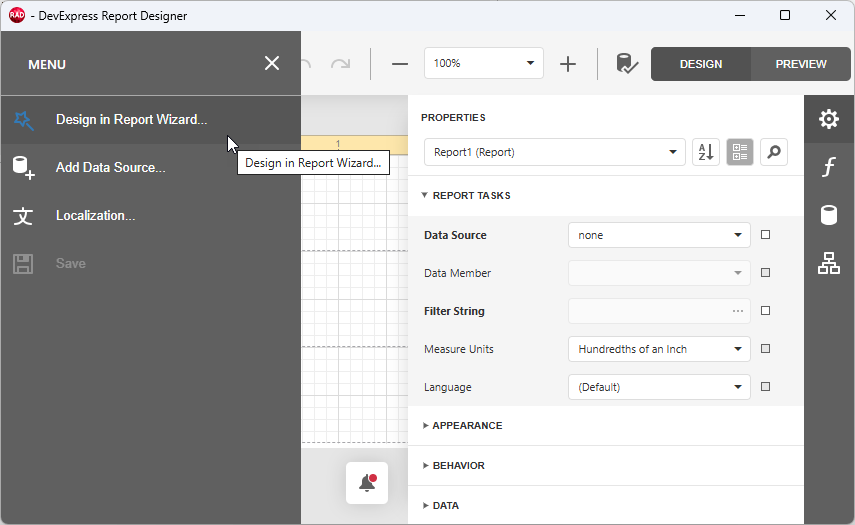The width and height of the screenshot is (855, 525).
Task: Expand the APPEARANCE section
Action: pos(462,426)
